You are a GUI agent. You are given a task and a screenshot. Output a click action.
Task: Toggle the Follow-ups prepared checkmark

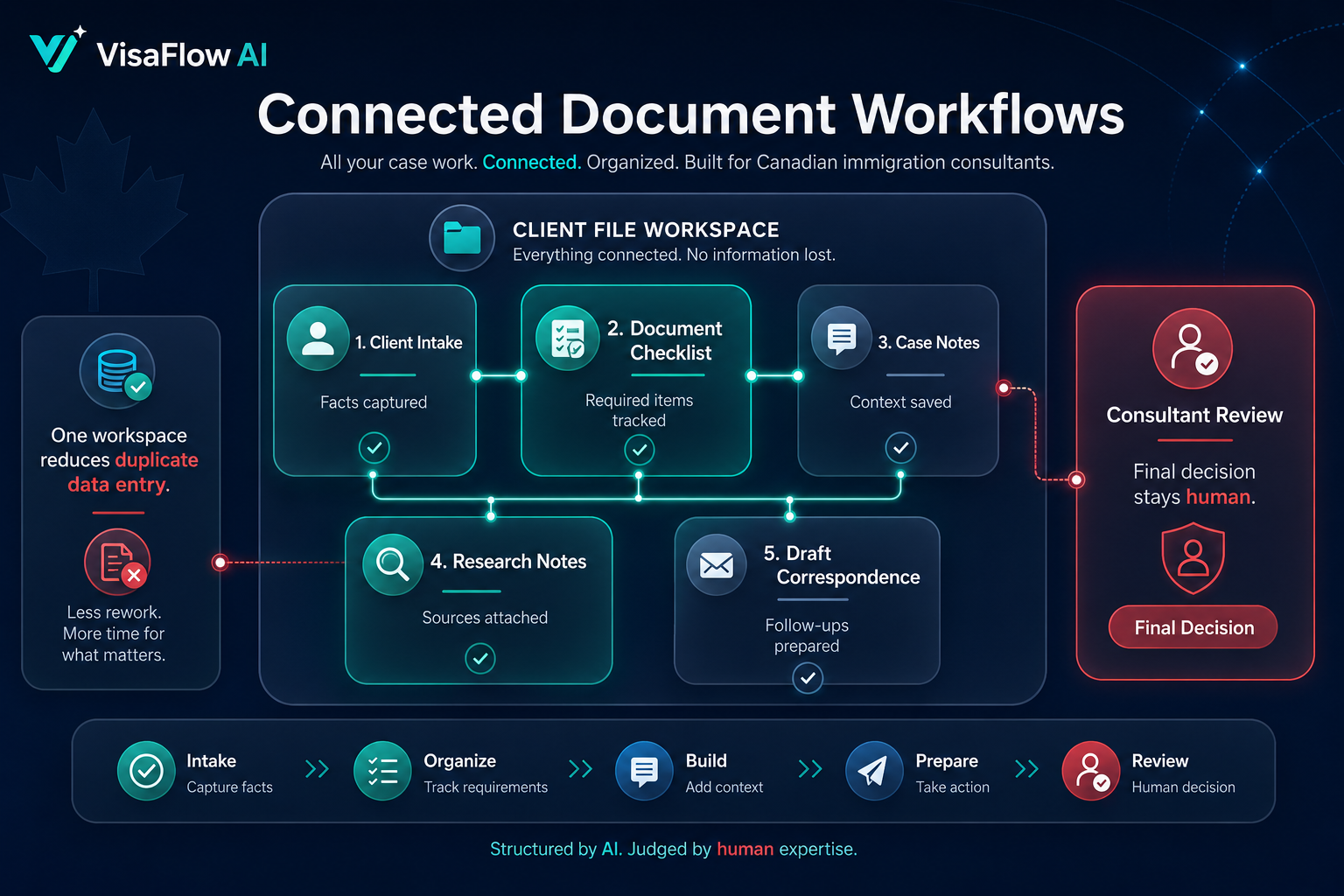click(x=808, y=677)
